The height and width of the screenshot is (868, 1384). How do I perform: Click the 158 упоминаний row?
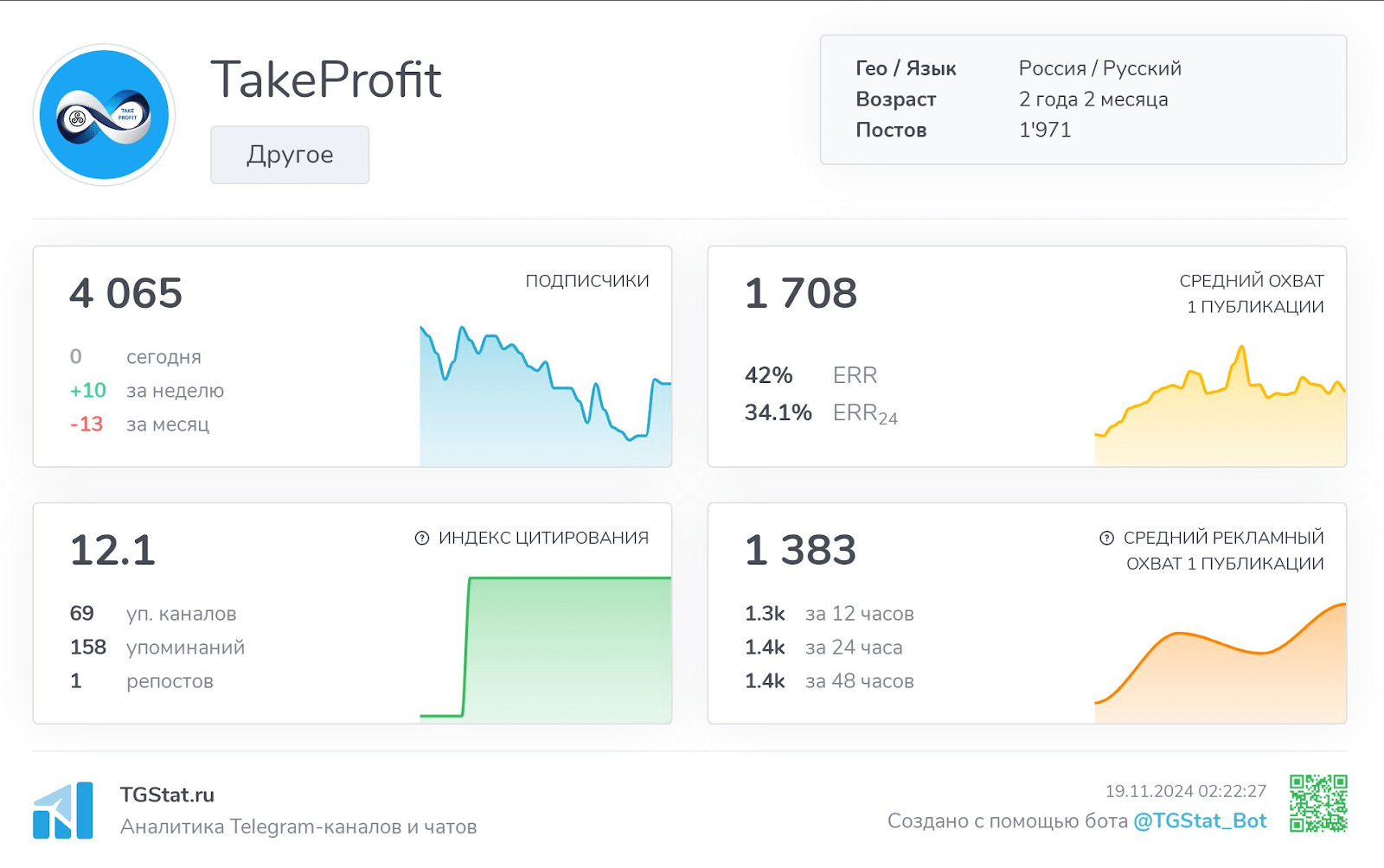coord(157,648)
